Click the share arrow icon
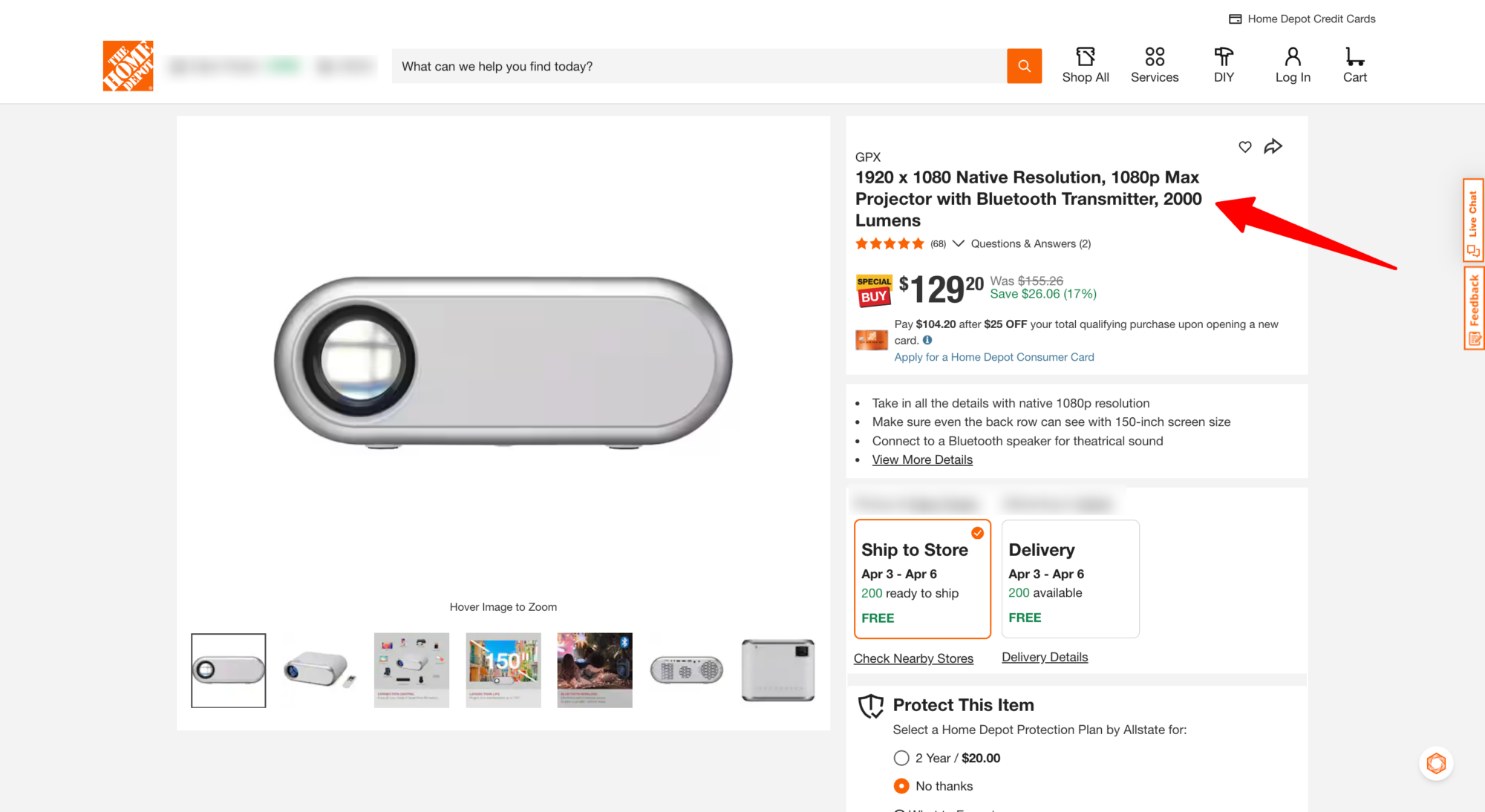Viewport: 1485px width, 812px height. (1273, 146)
